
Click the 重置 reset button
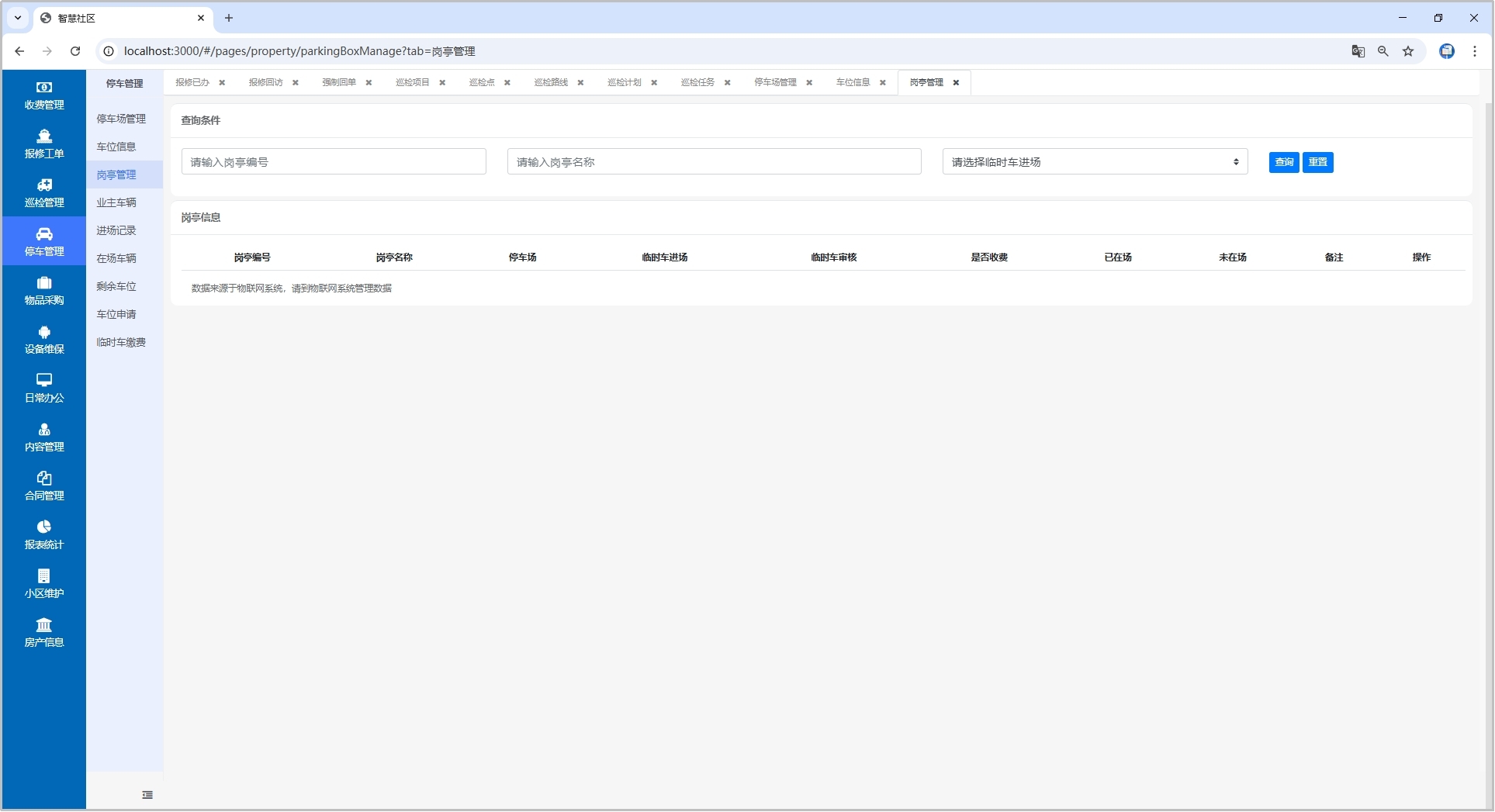click(1317, 162)
